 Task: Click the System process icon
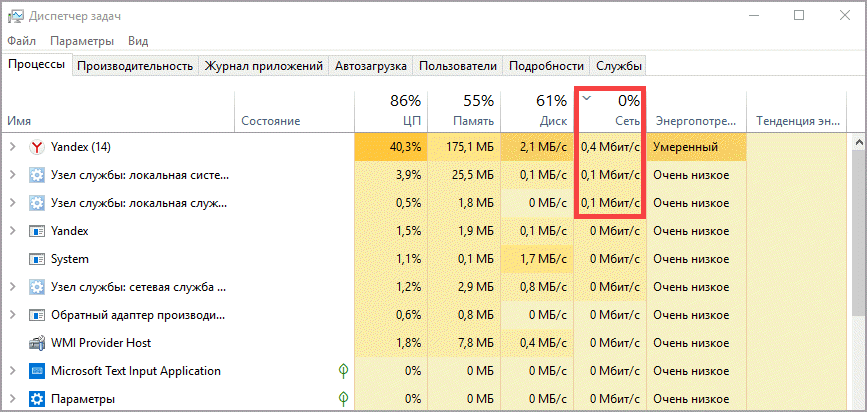pyautogui.click(x=37, y=259)
